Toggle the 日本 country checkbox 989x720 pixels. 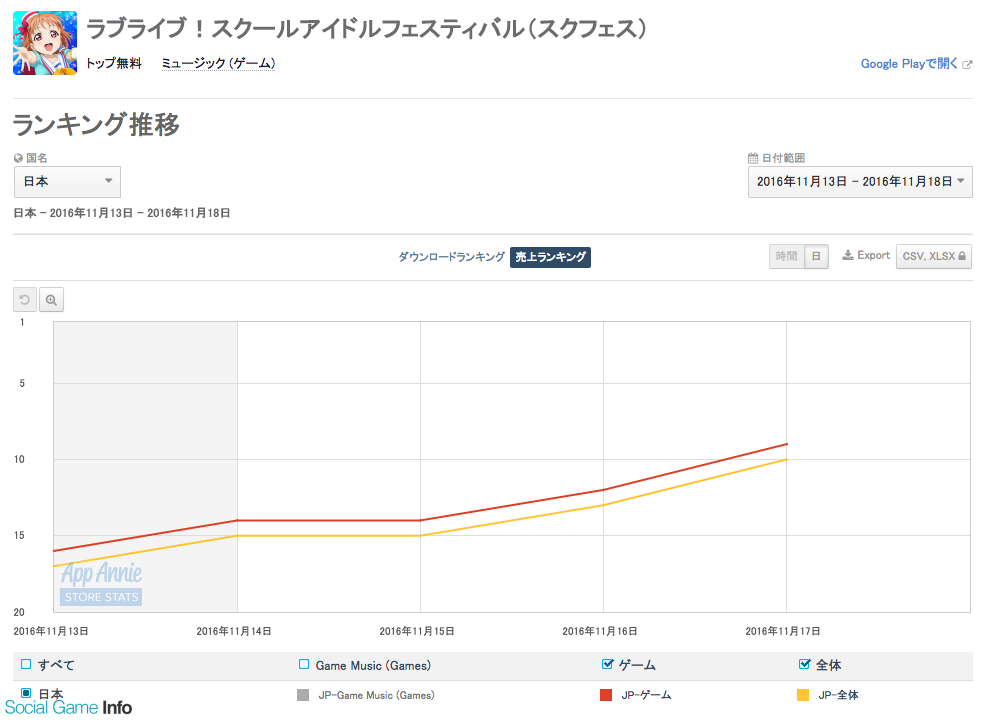26,693
